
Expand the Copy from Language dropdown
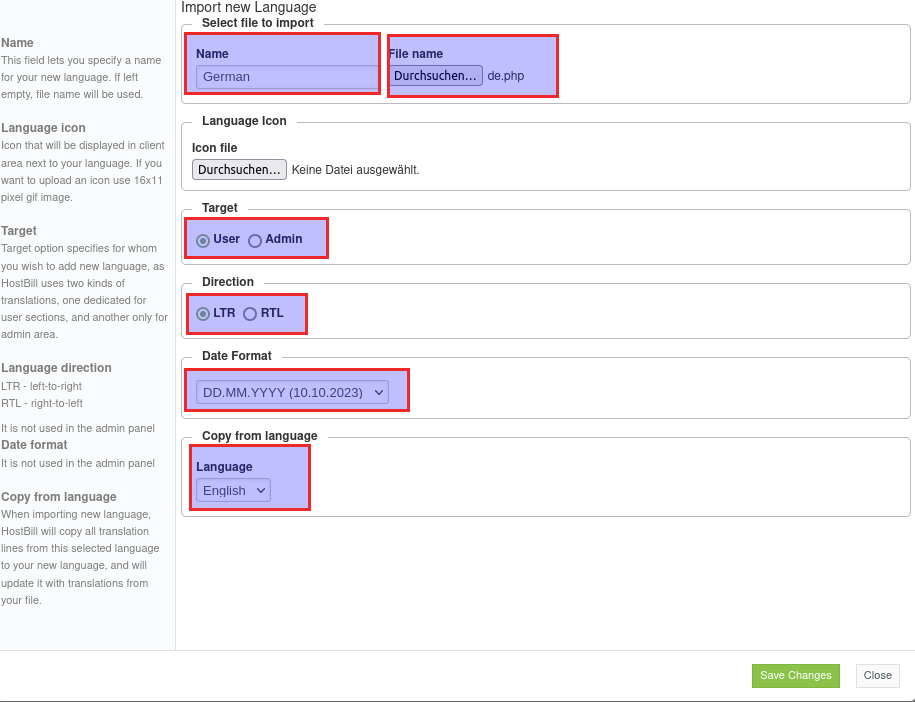[233, 491]
